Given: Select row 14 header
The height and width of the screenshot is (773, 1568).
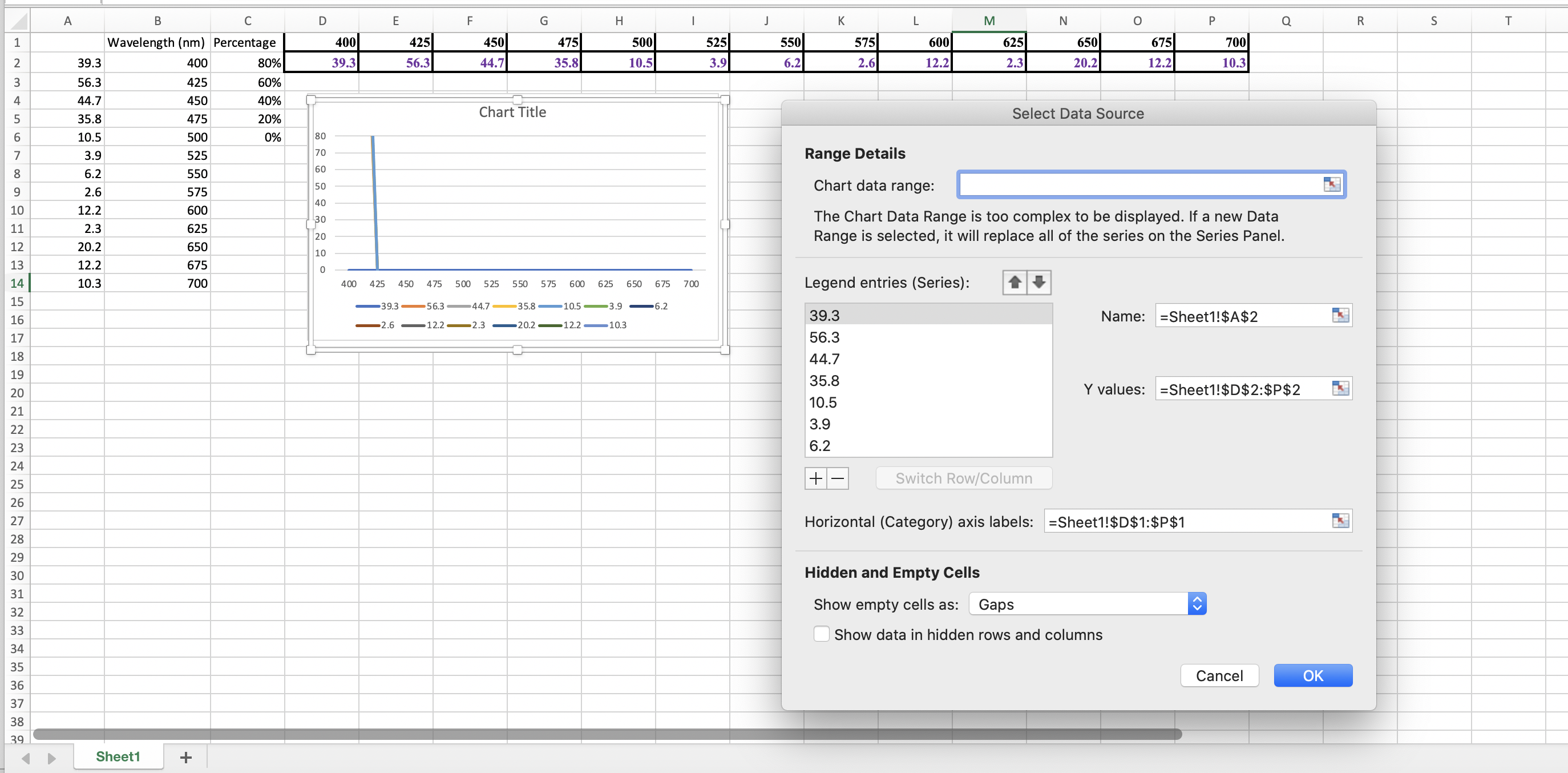Looking at the screenshot, I should [17, 283].
